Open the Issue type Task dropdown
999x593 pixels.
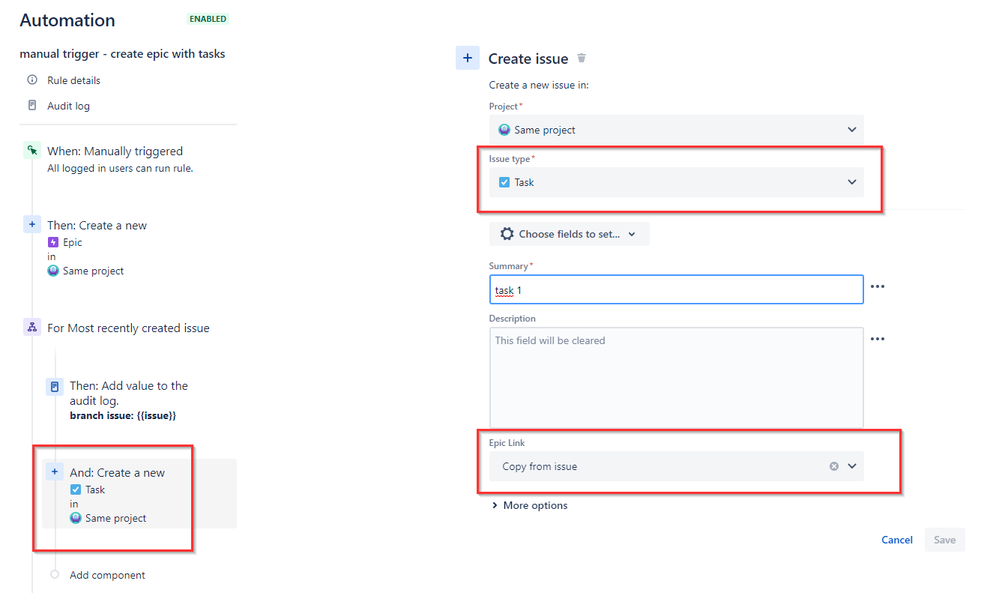point(676,182)
